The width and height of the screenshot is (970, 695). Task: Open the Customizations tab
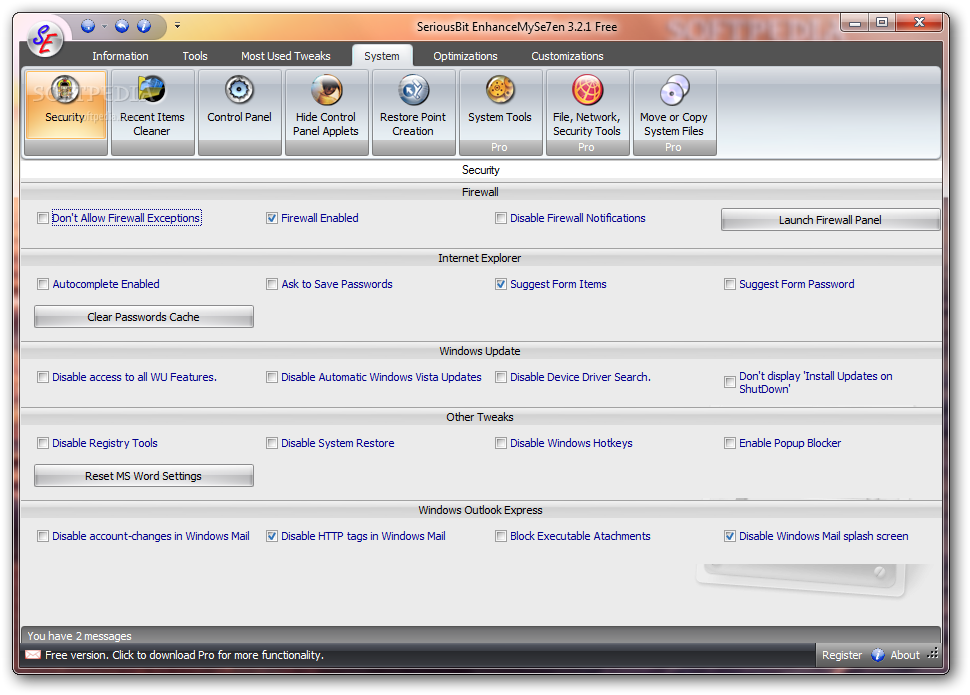pyautogui.click(x=567, y=56)
